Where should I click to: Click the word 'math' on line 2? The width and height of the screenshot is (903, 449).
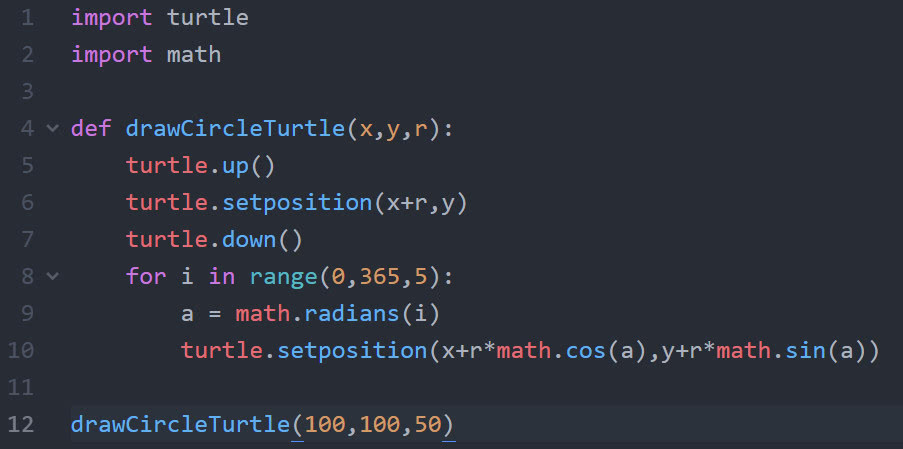coord(193,55)
